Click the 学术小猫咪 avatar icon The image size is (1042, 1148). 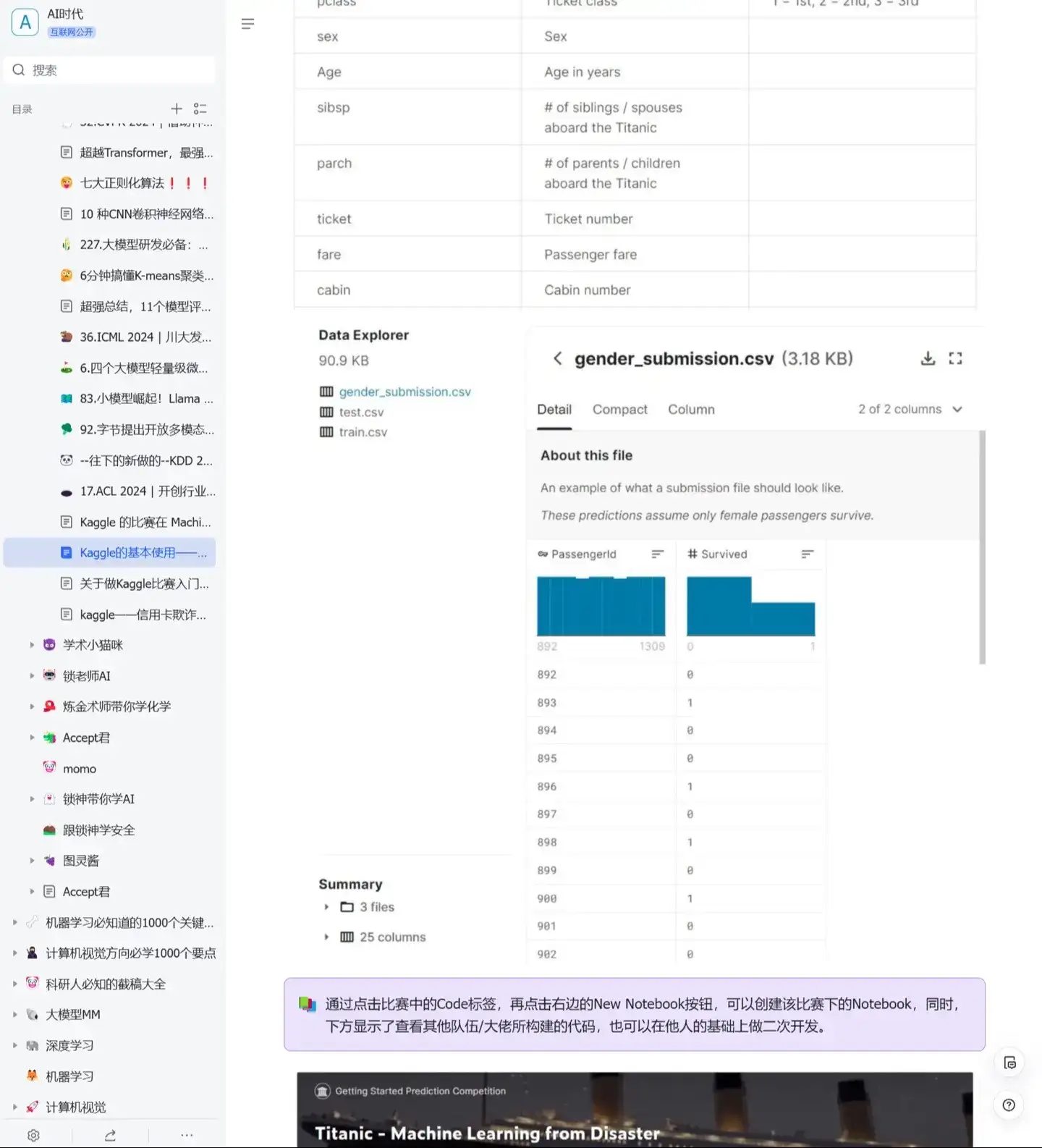[x=49, y=644]
